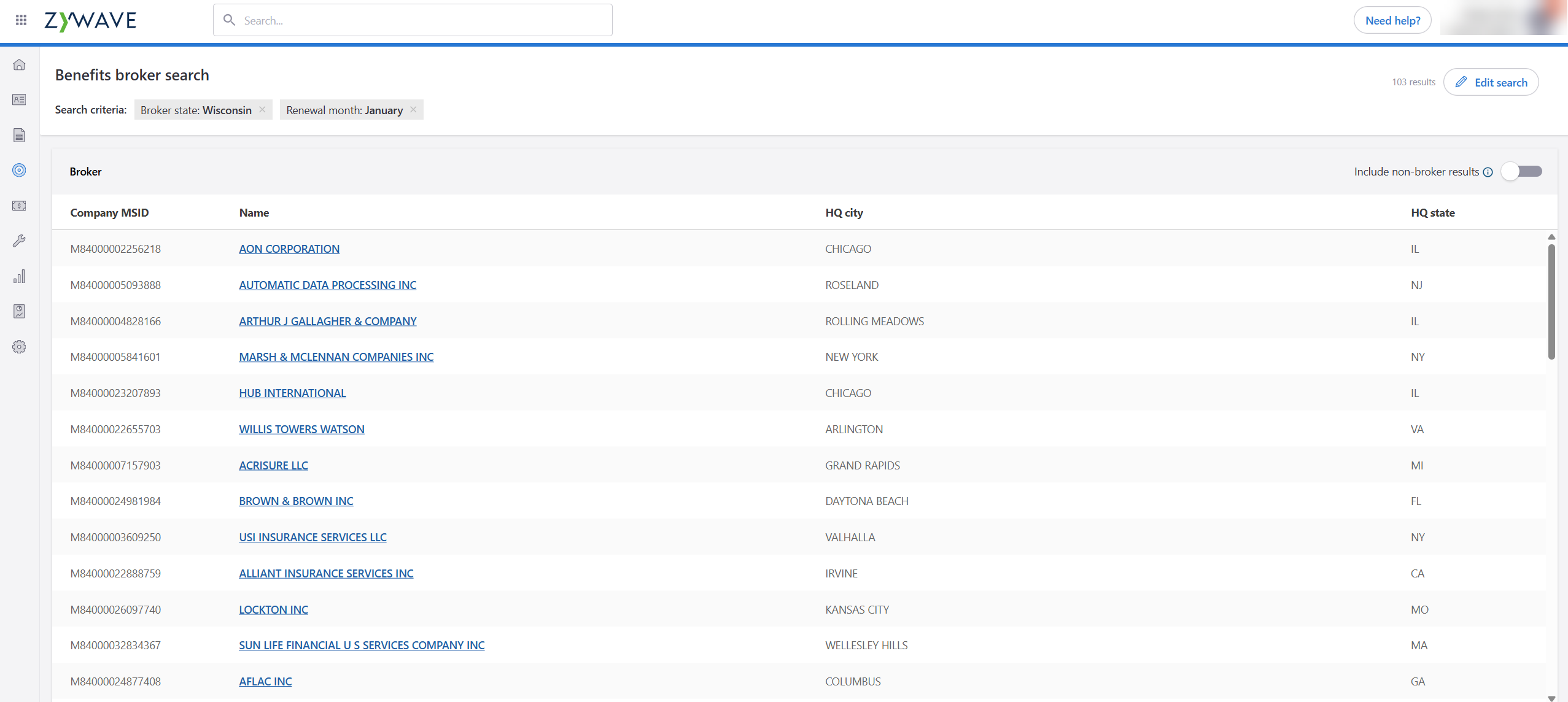Open the dollar bill sidebar icon
The width and height of the screenshot is (1568, 702).
(x=19, y=206)
